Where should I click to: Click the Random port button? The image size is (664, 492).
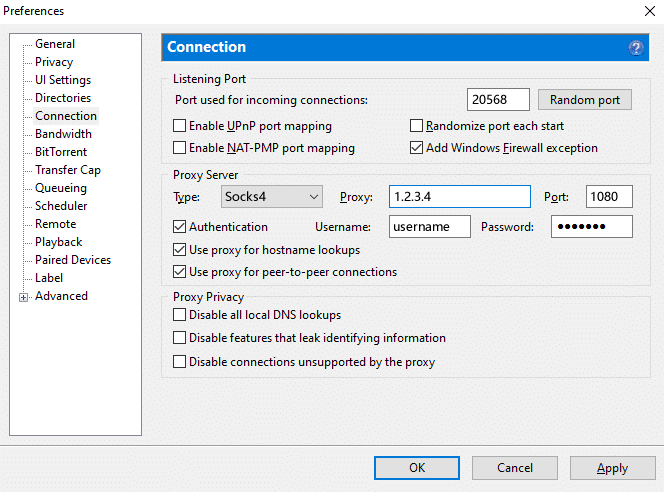(585, 100)
